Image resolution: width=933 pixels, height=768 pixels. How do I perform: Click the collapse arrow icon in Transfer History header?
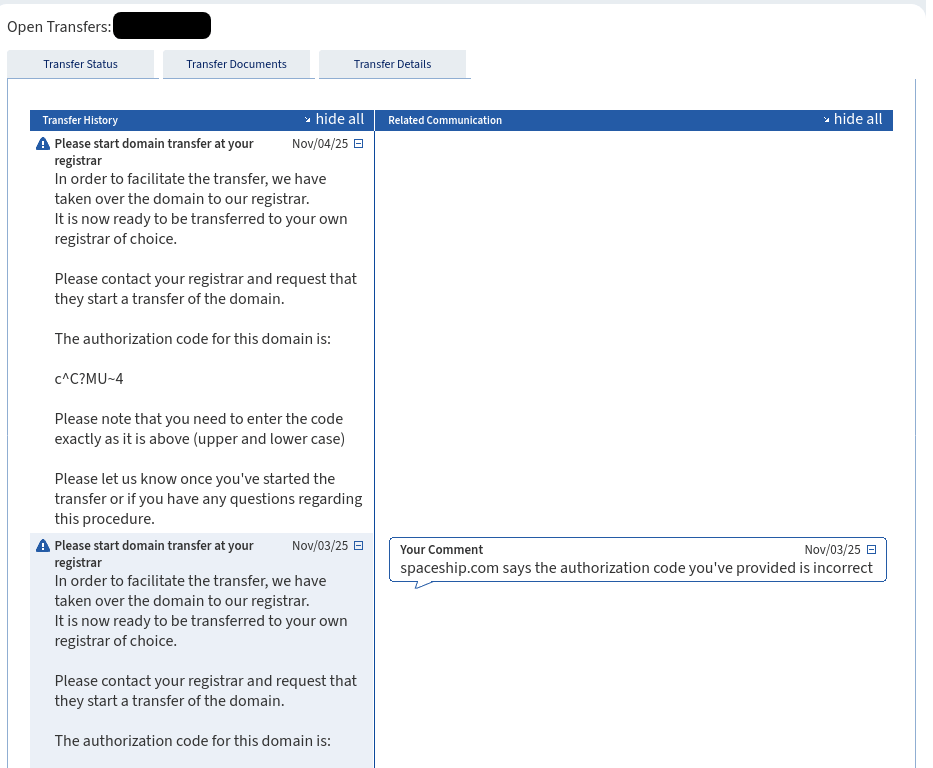pos(310,118)
